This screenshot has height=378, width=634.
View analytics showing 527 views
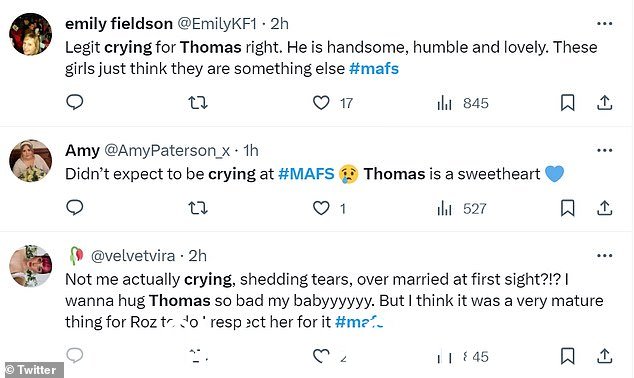[x=462, y=209]
